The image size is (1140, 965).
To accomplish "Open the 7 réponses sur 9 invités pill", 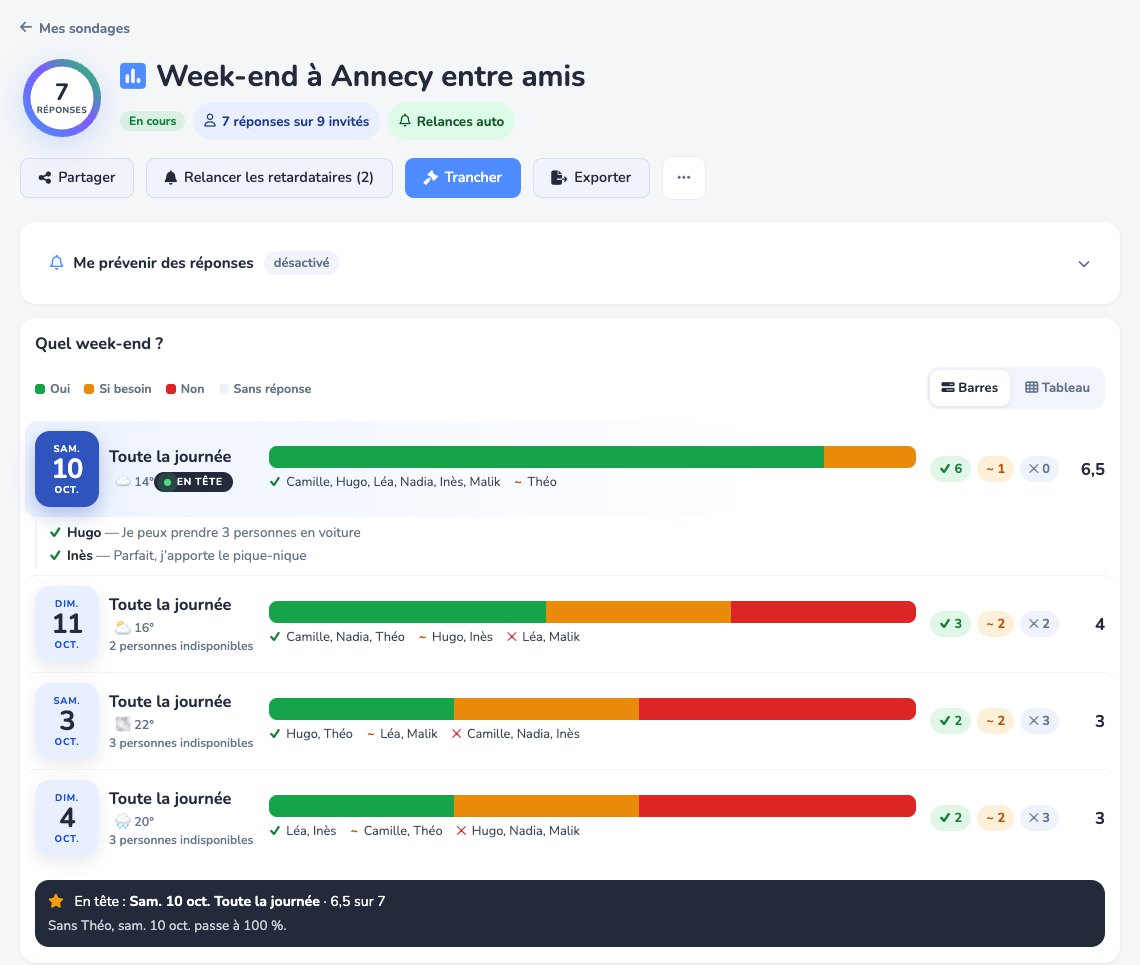I will (286, 121).
